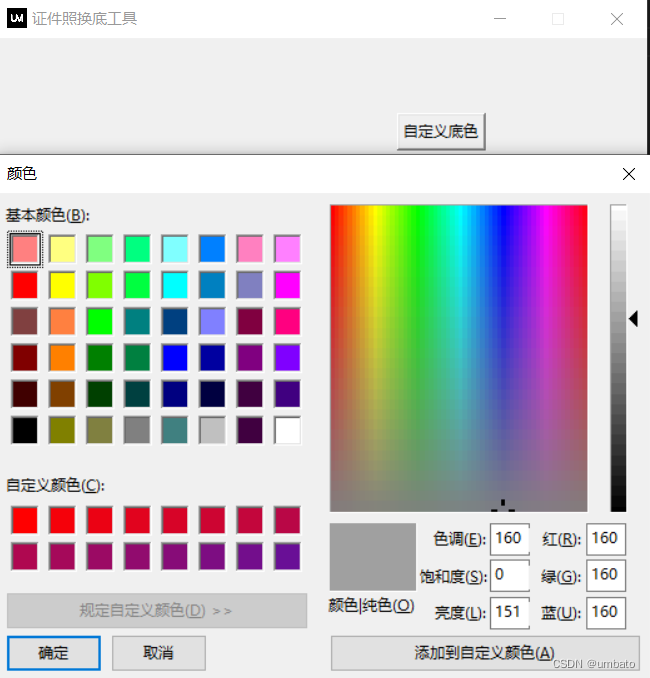Select the last purple custom color swatch
The image size is (650, 678).
(x=287, y=556)
